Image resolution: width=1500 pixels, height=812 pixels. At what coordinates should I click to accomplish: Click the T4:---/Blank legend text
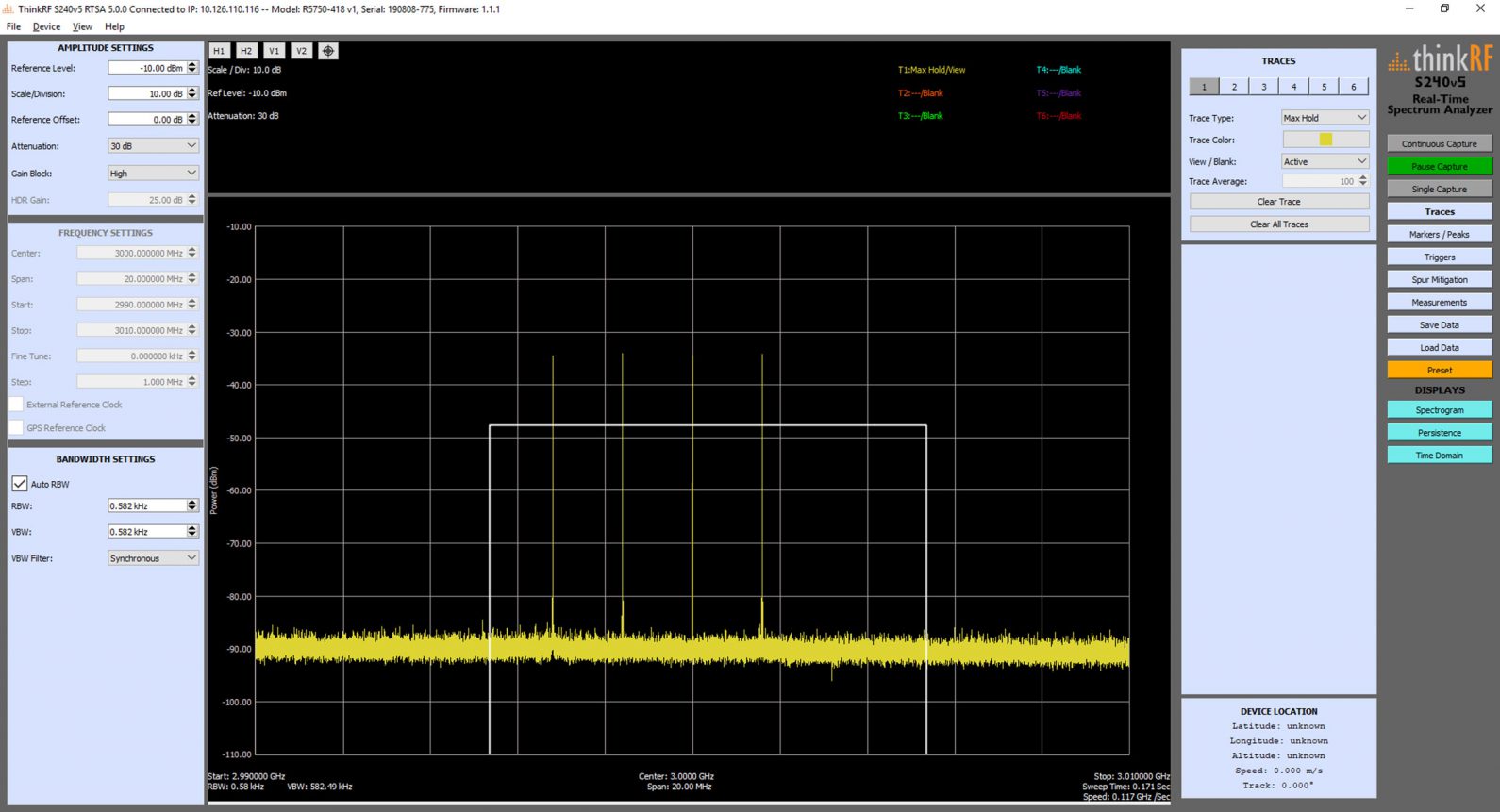(1058, 70)
